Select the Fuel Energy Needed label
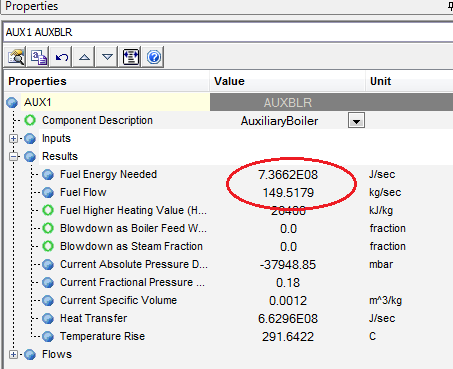453x369 pixels. pyautogui.click(x=108, y=174)
